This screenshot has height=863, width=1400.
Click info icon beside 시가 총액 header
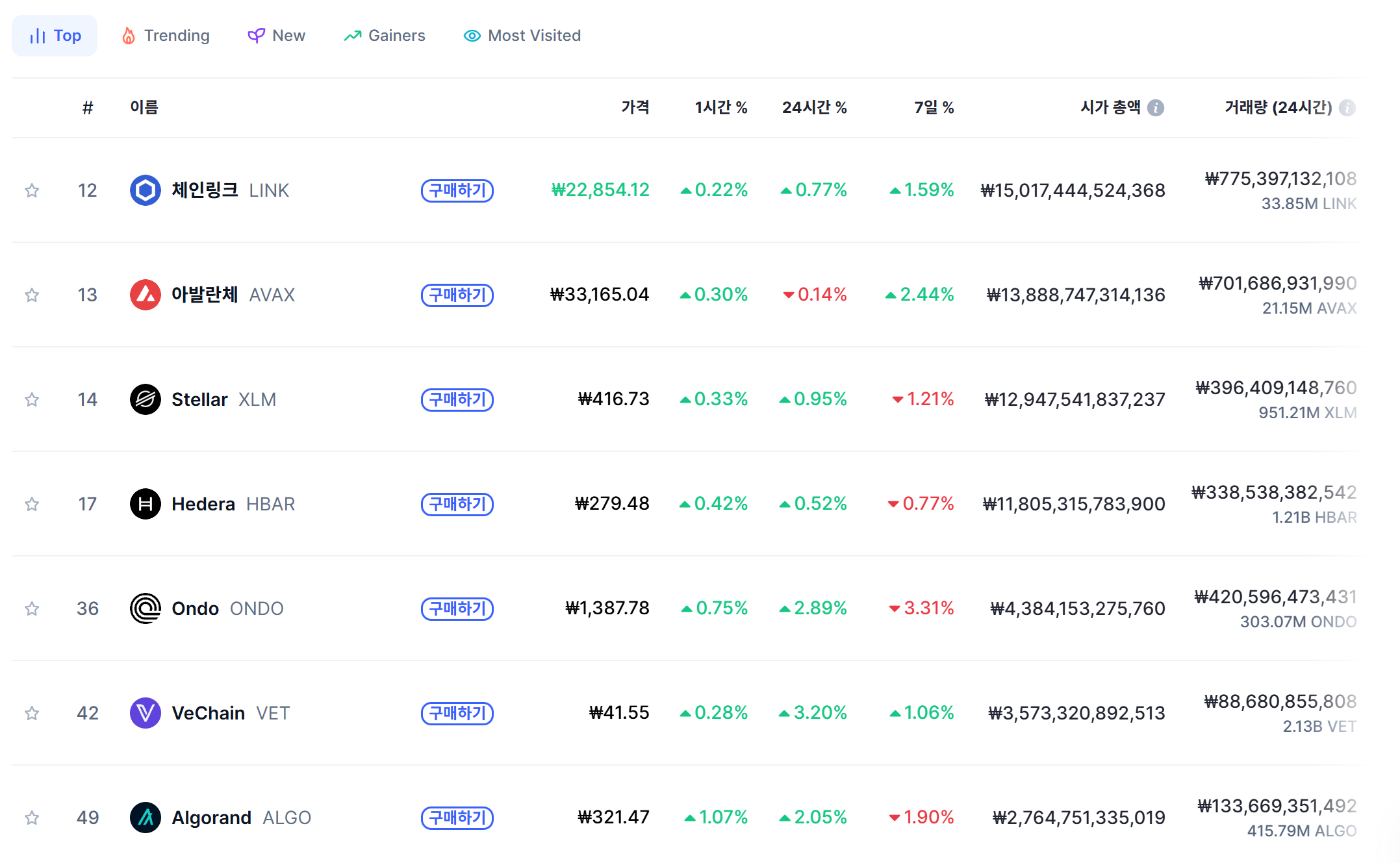[1155, 108]
